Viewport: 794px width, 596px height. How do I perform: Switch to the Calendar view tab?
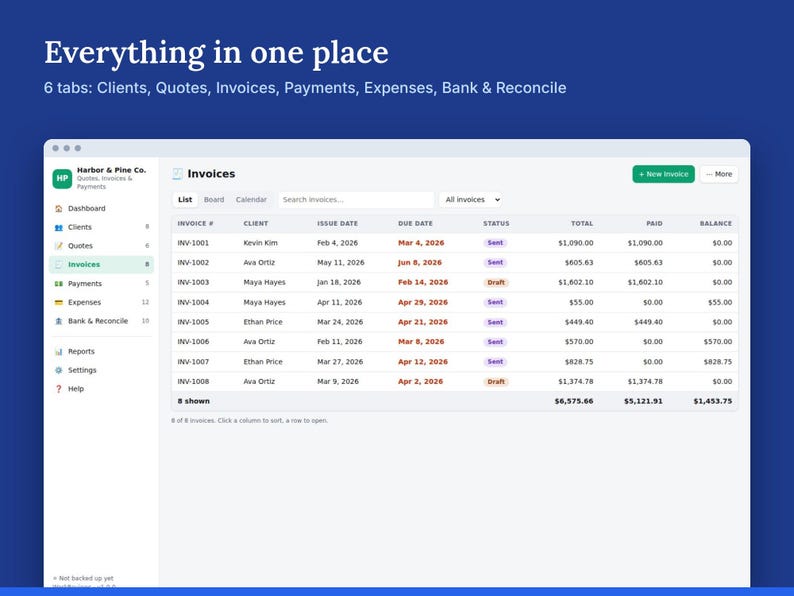click(251, 200)
